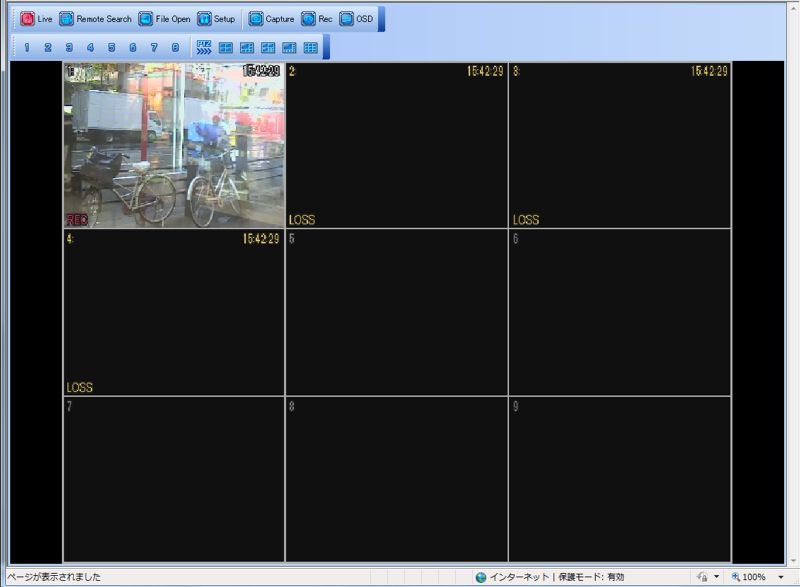
Task: Select camera channel 1 button
Action: click(x=27, y=47)
